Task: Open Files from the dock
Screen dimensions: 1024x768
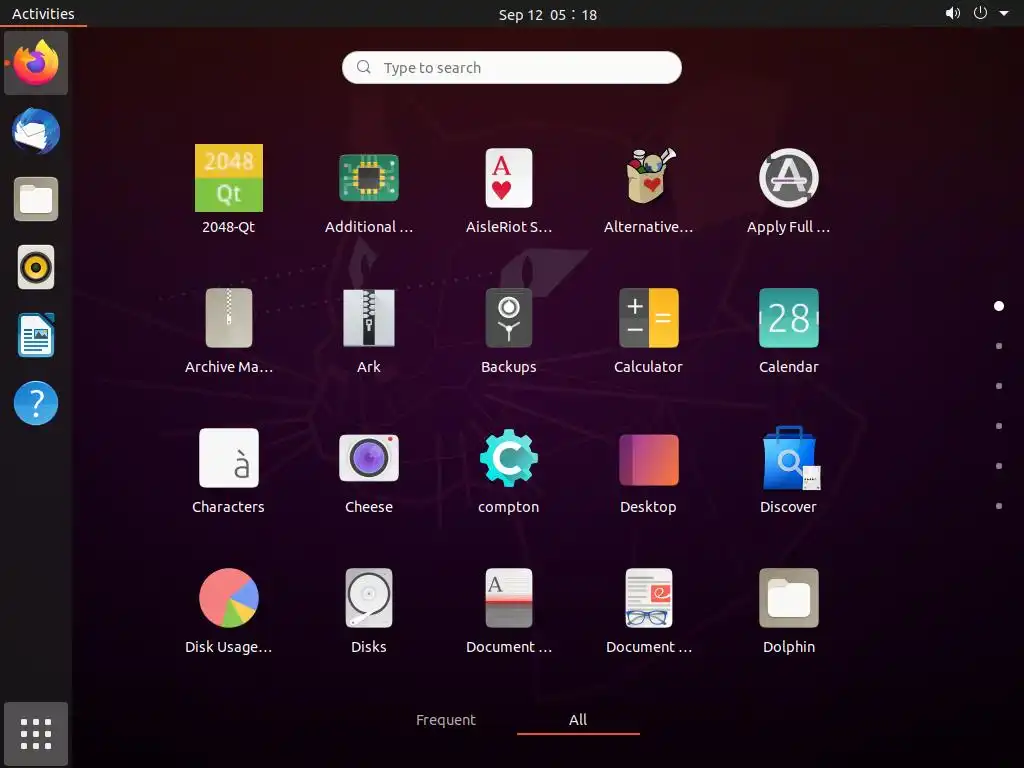Action: [36, 199]
